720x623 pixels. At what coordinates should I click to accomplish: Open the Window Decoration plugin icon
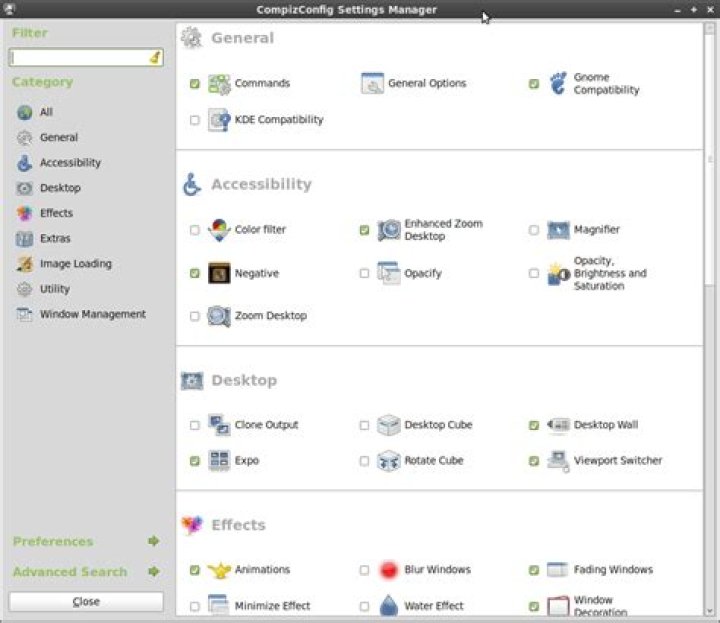click(x=558, y=606)
